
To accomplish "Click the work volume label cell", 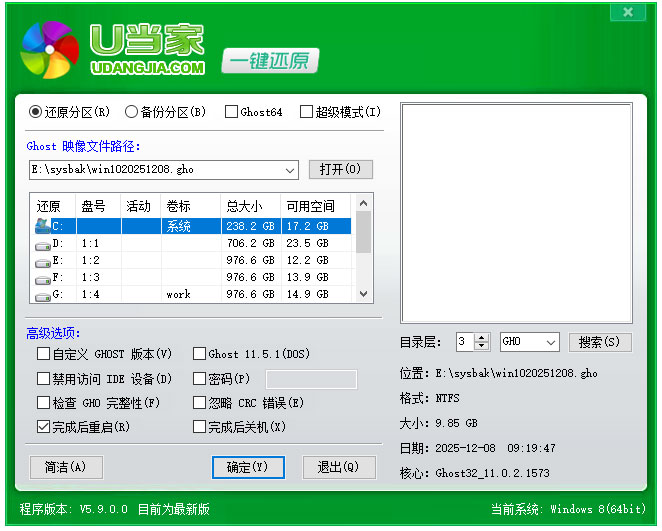I will (191, 294).
